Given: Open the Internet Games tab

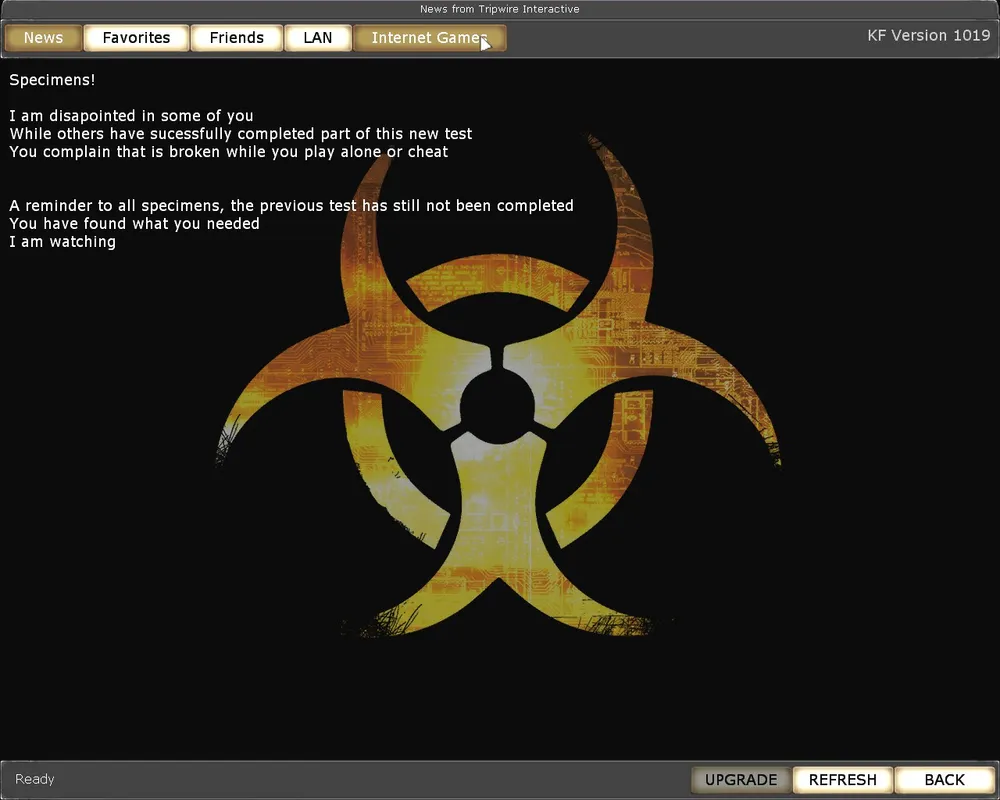Looking at the screenshot, I should point(429,38).
